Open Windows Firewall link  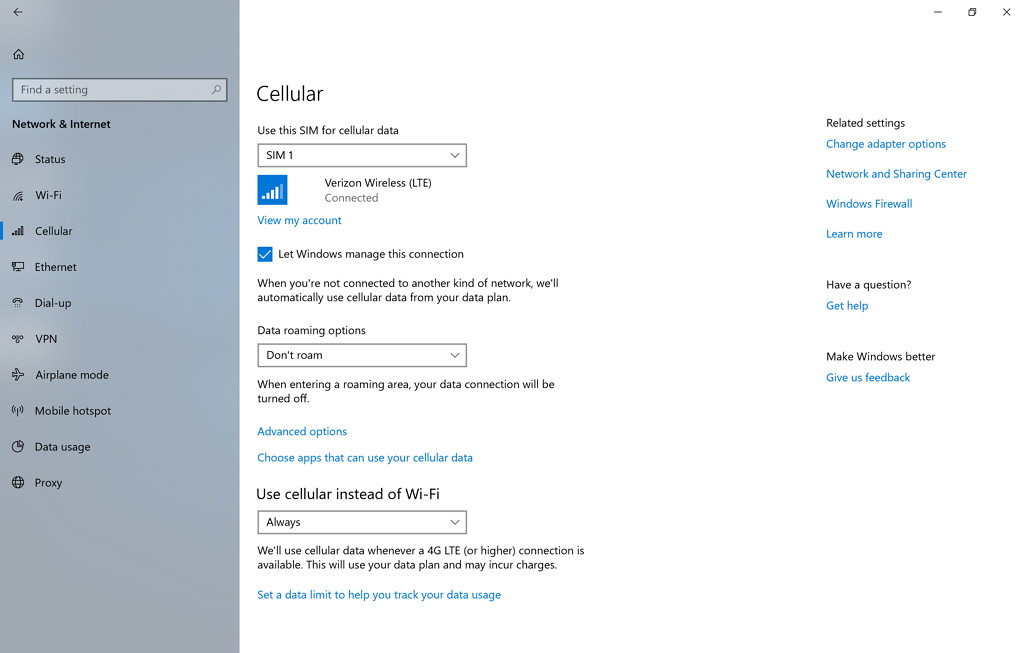click(869, 204)
